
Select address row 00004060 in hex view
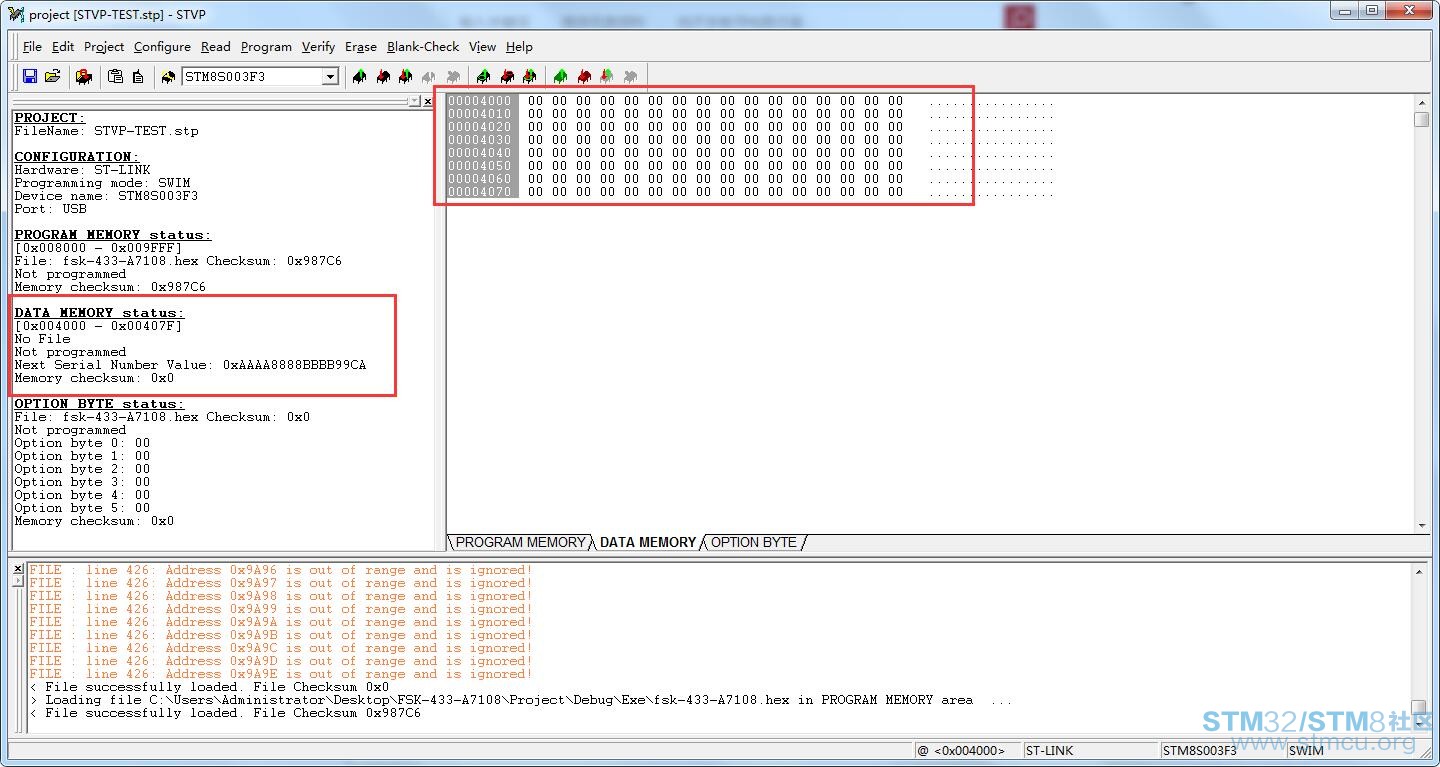480,179
